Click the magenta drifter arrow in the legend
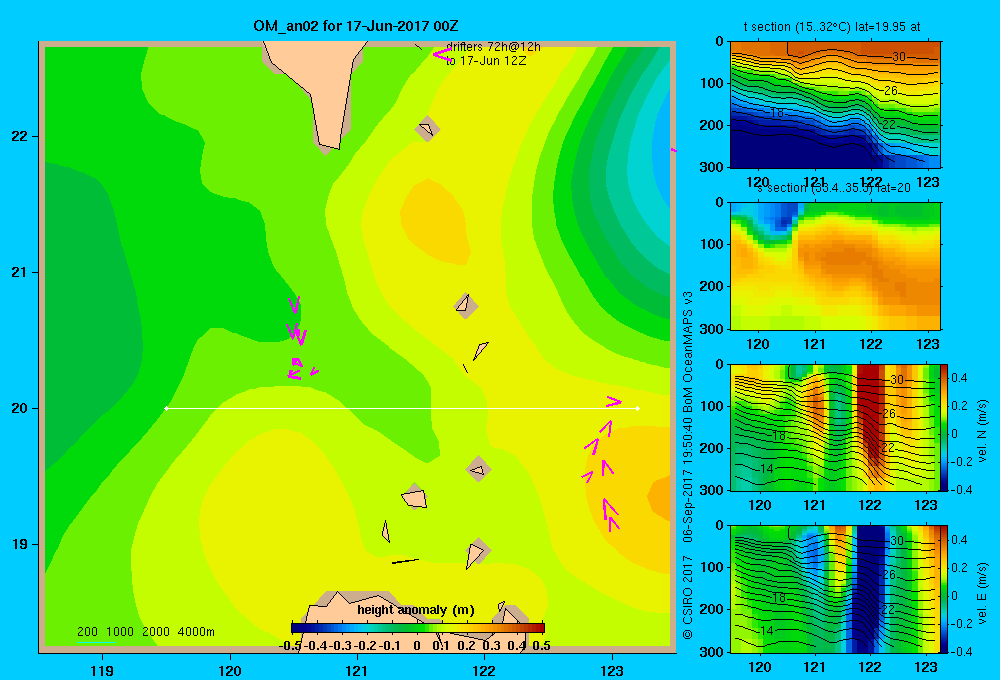This screenshot has width=1000, height=680. coord(442,55)
